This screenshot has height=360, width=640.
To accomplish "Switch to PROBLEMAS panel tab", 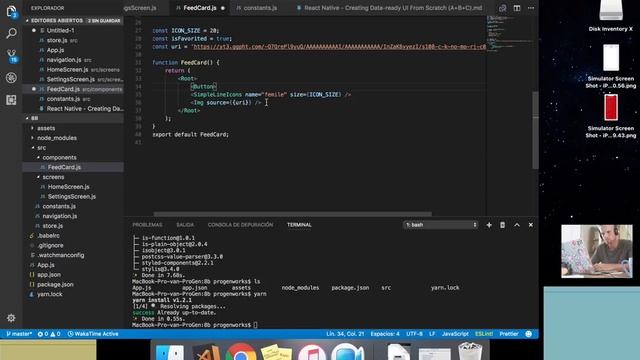I will click(147, 225).
